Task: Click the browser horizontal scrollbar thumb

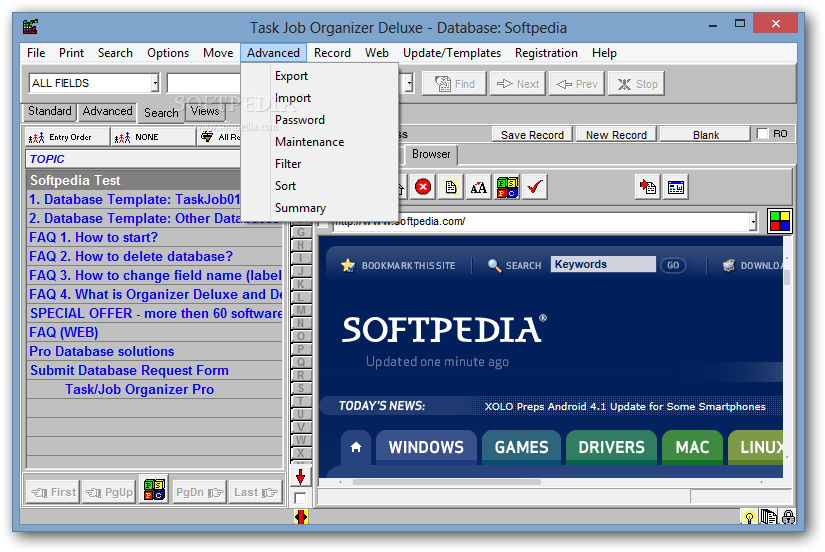Action: click(447, 482)
